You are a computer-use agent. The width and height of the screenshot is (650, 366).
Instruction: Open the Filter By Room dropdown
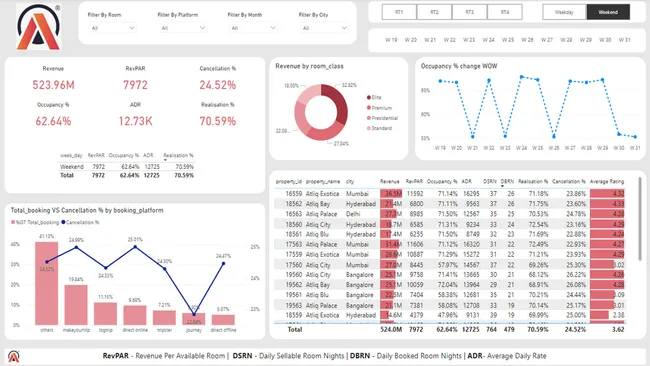click(x=113, y=28)
